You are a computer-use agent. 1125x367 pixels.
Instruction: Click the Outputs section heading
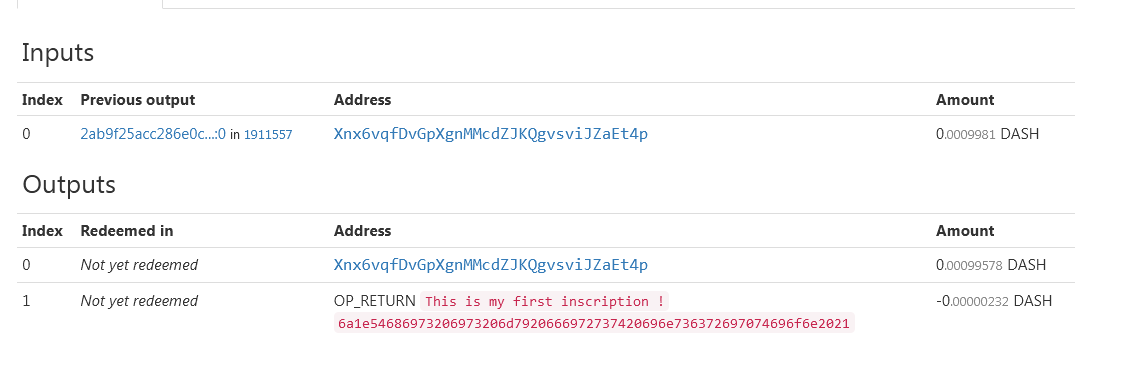(x=69, y=185)
